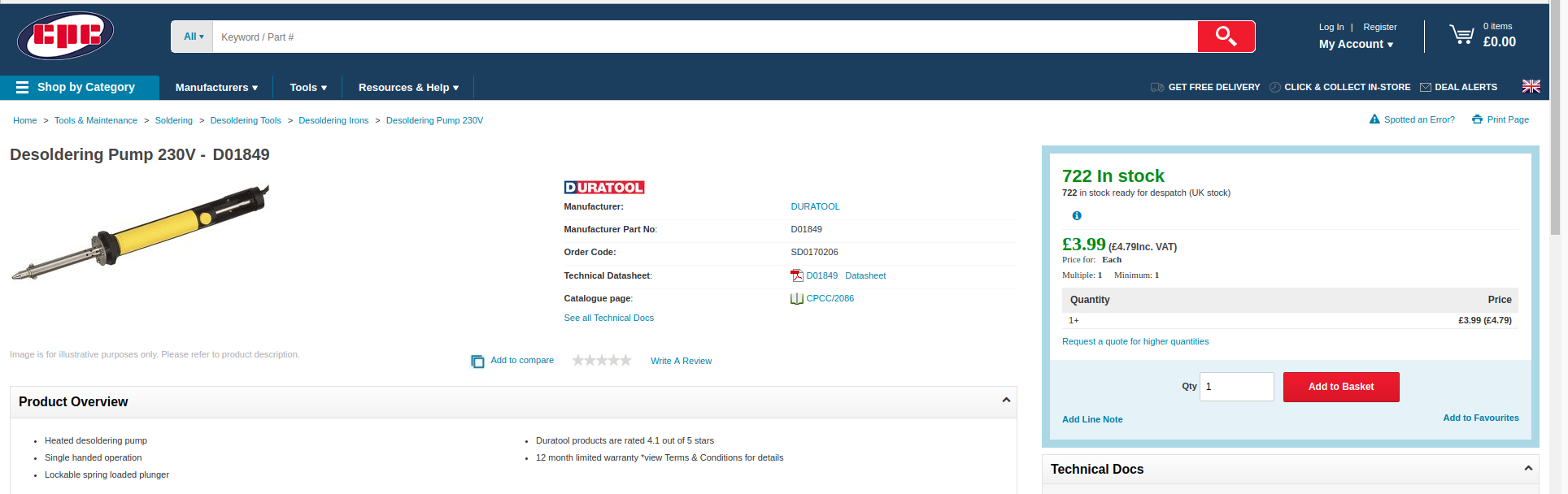1568x494 pixels.
Task: Click the 12 month limited warranty text
Action: point(660,457)
